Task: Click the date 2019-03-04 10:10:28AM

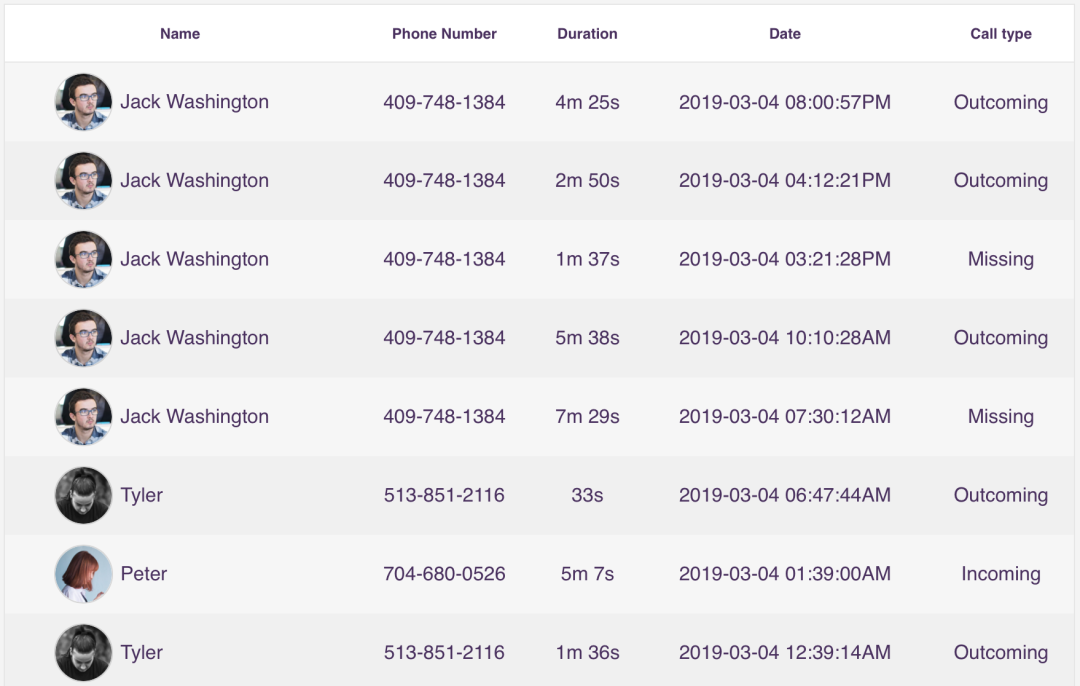Action: [x=785, y=337]
